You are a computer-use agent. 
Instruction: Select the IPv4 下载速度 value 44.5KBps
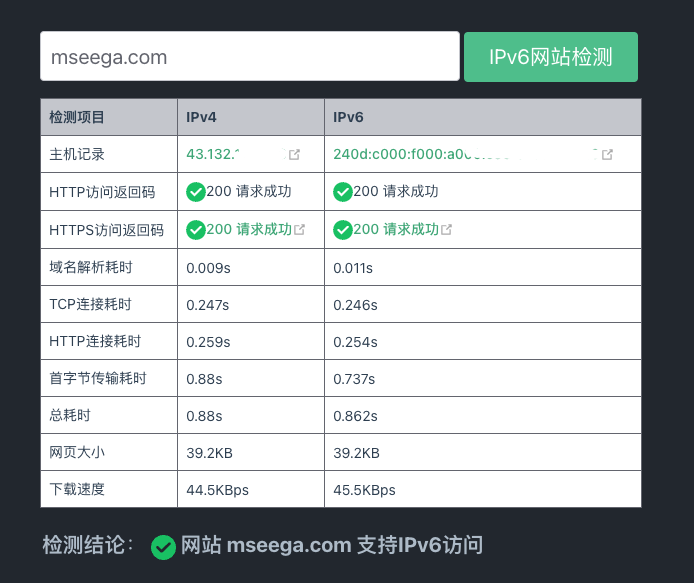point(217,490)
